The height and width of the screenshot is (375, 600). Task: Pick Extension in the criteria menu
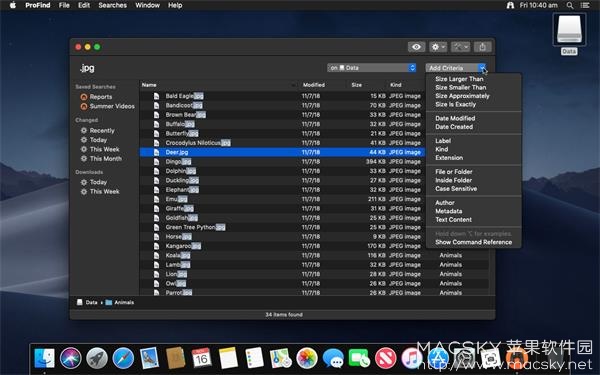pos(449,158)
